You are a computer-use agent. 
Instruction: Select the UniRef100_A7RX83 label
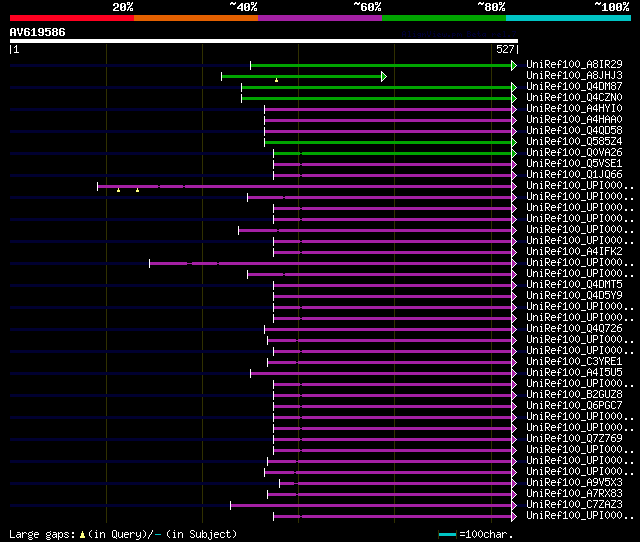point(574,494)
